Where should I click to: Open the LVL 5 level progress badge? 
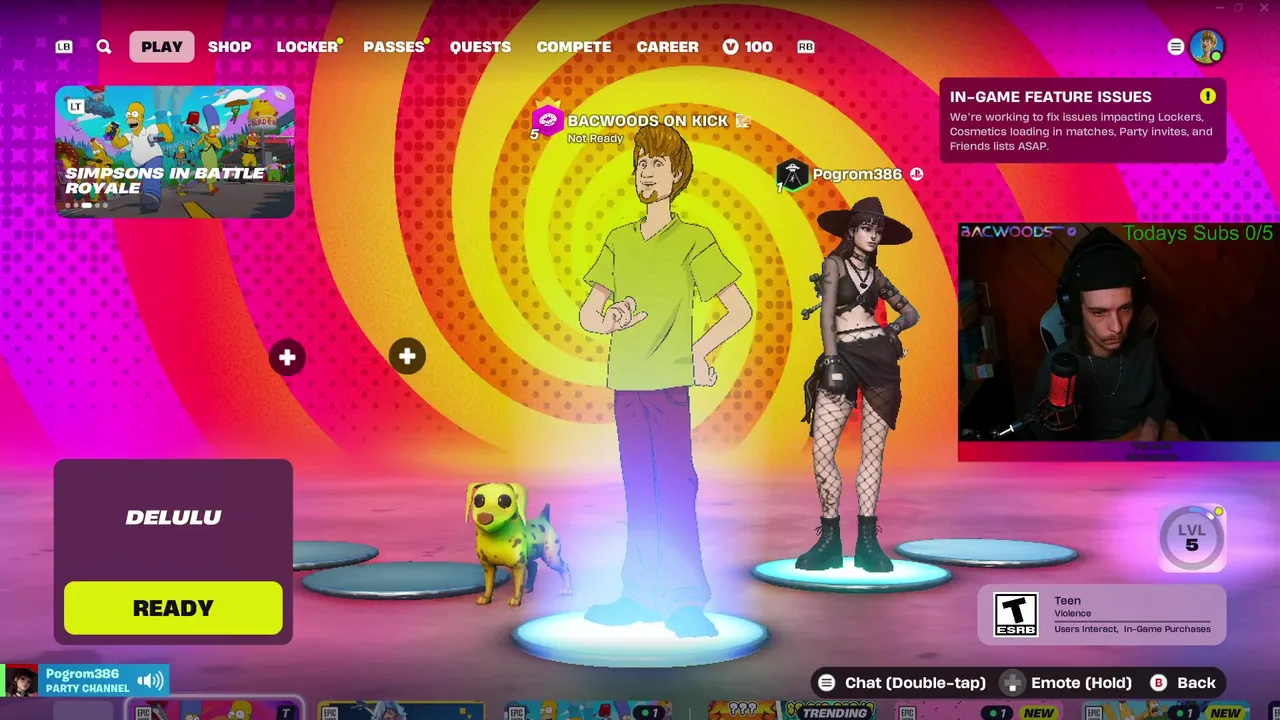click(1191, 538)
